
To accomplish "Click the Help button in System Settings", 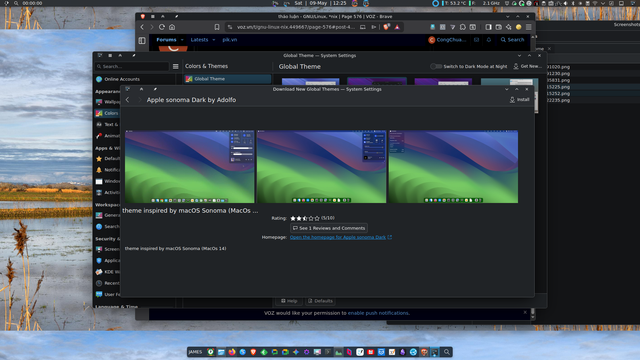I will (289, 301).
